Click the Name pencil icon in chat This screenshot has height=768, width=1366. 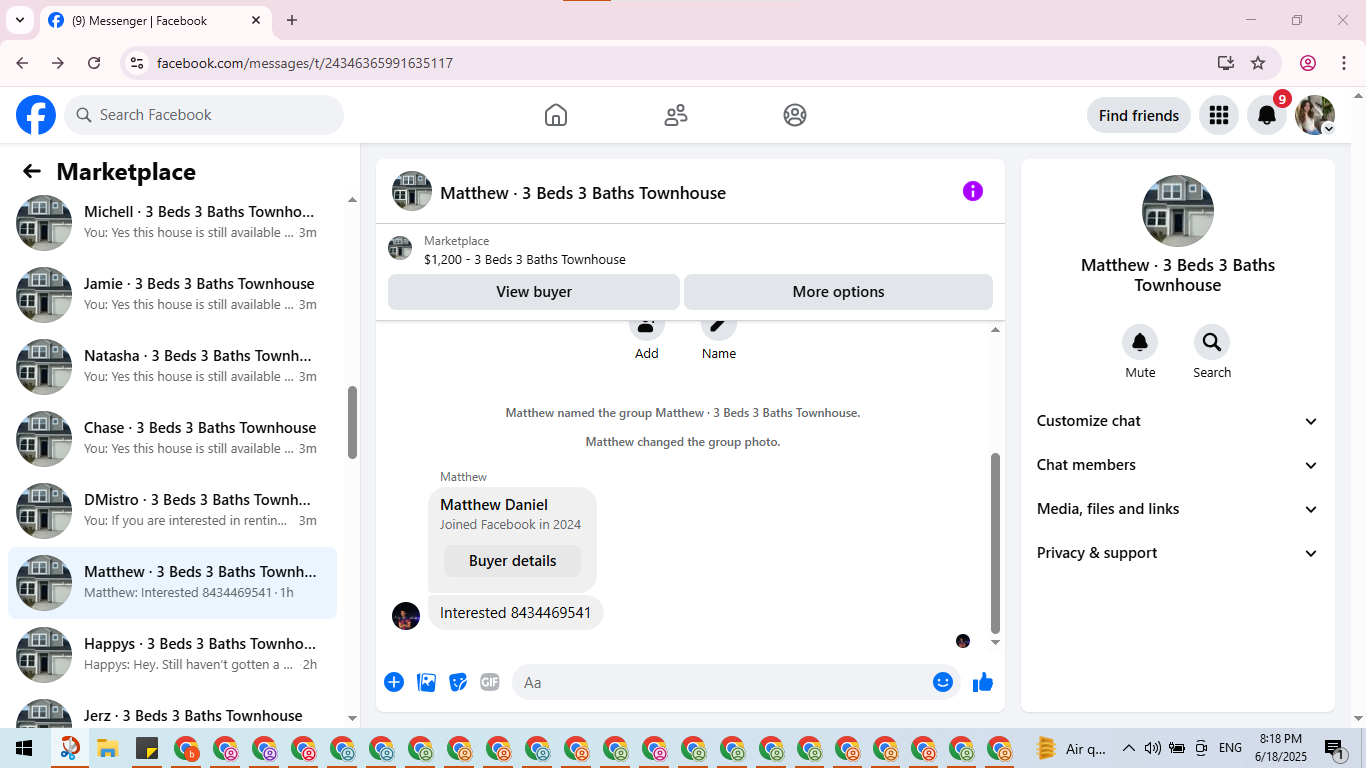coord(719,325)
